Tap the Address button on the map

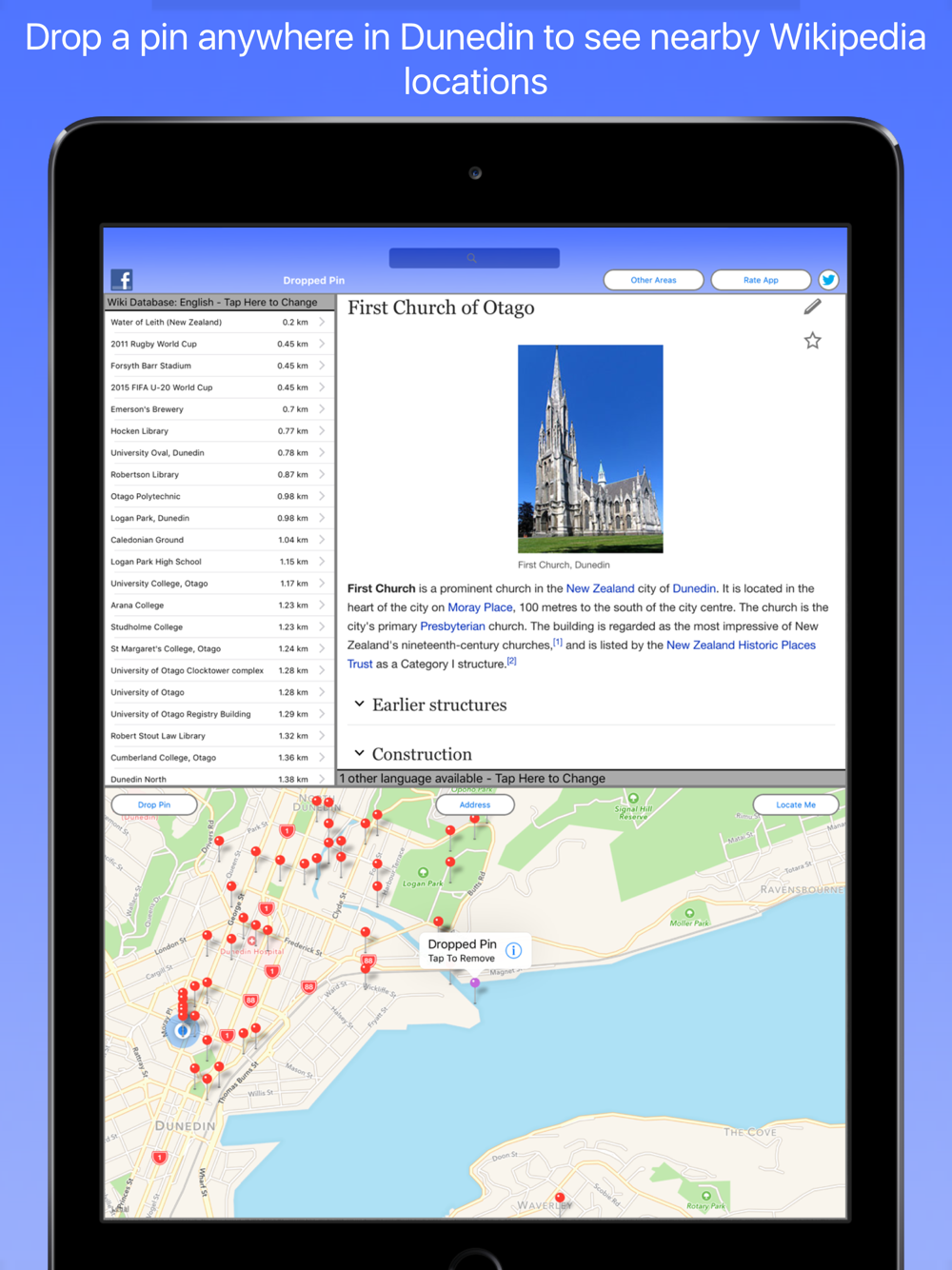(475, 804)
